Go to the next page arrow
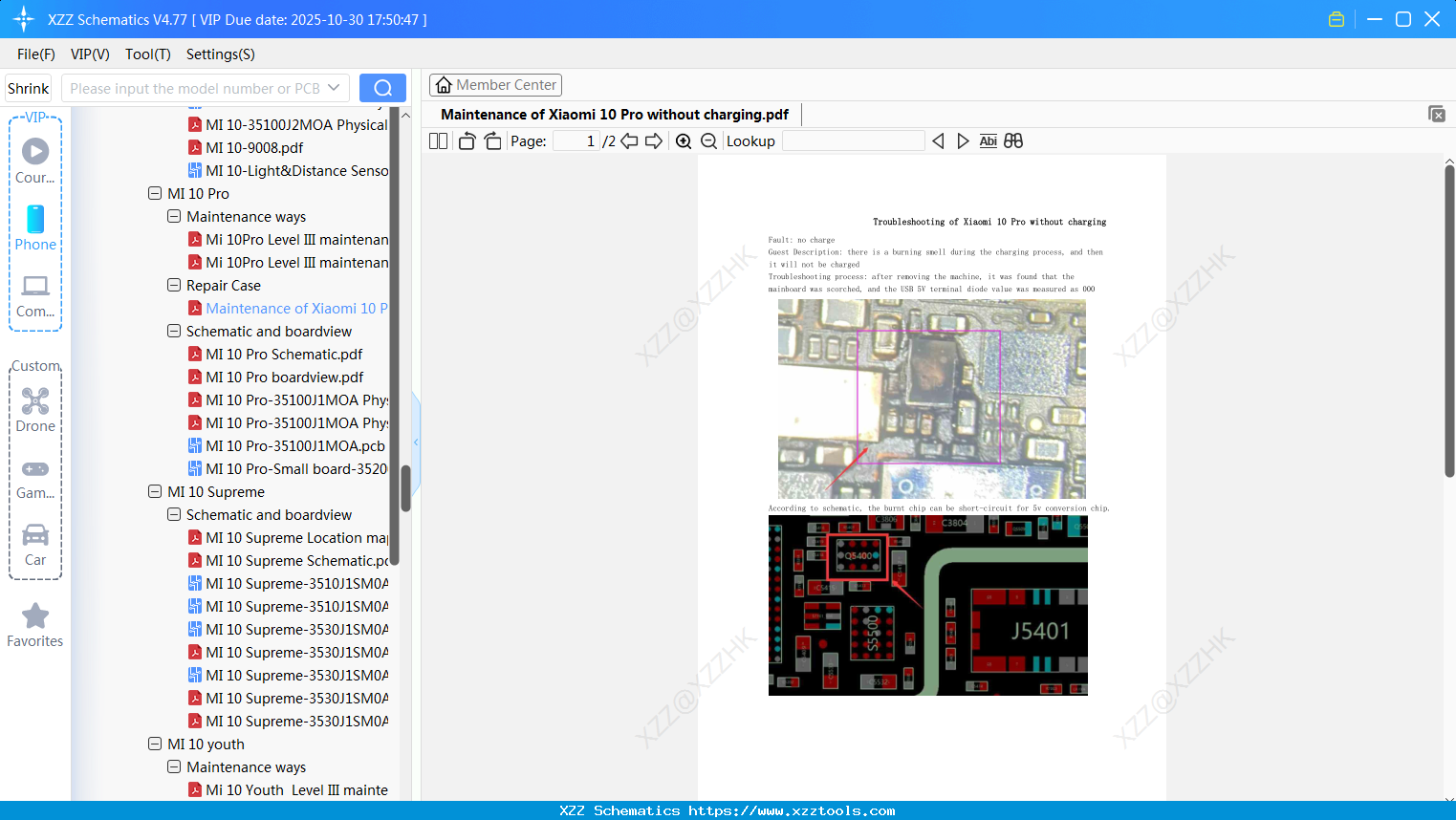The image size is (1456, 820). pyautogui.click(x=654, y=141)
